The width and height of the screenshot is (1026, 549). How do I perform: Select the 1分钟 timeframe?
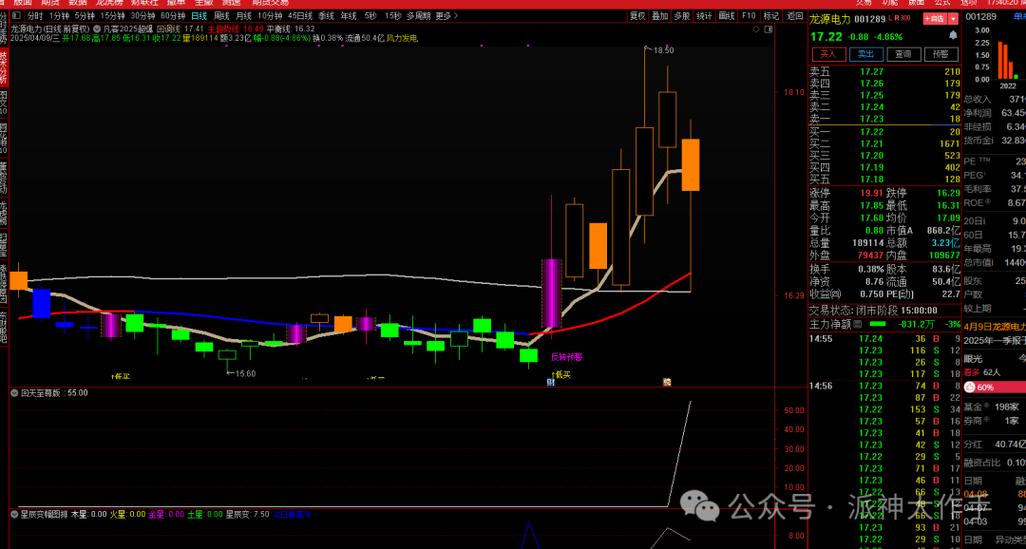[59, 16]
